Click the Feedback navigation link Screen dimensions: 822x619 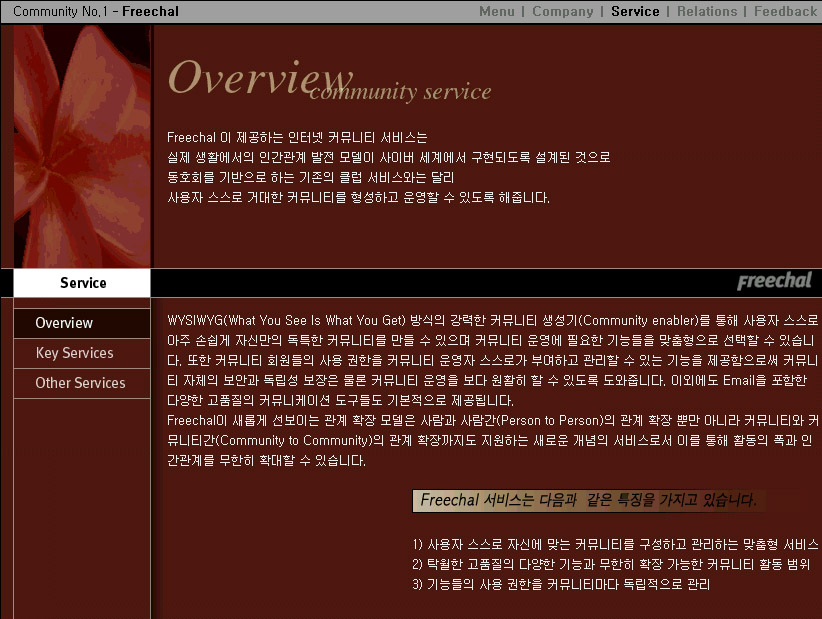coord(785,12)
